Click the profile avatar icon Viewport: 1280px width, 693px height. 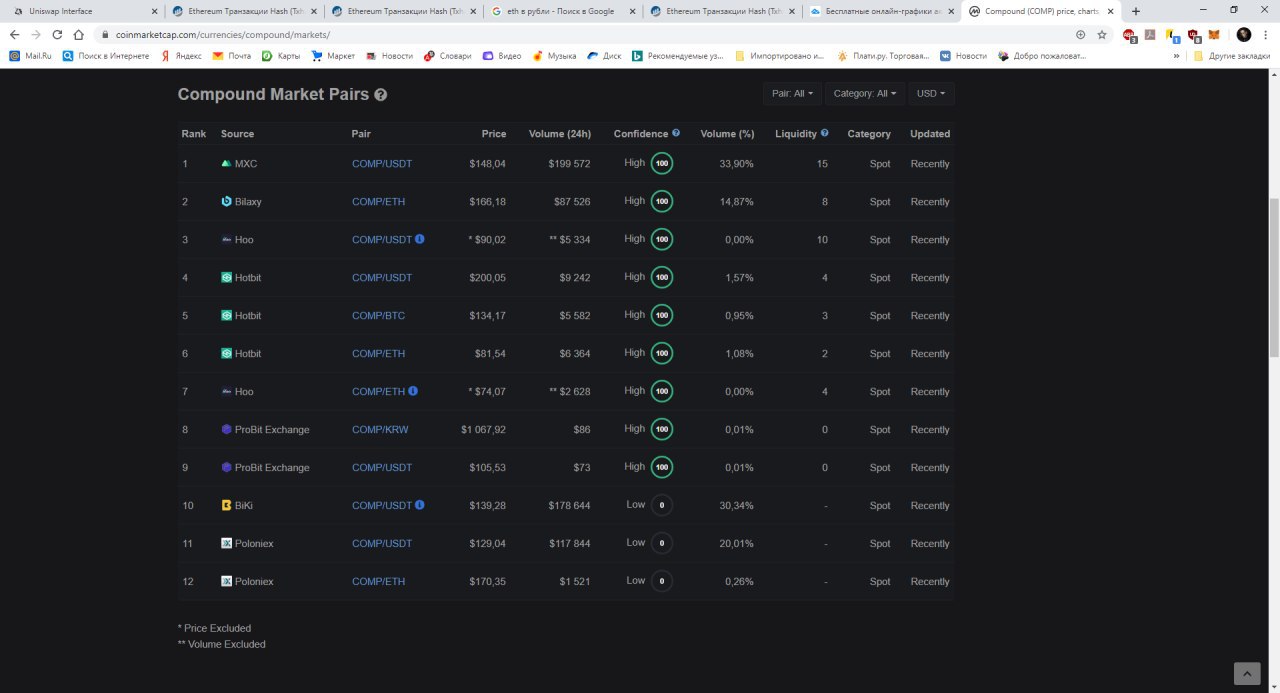(1244, 34)
